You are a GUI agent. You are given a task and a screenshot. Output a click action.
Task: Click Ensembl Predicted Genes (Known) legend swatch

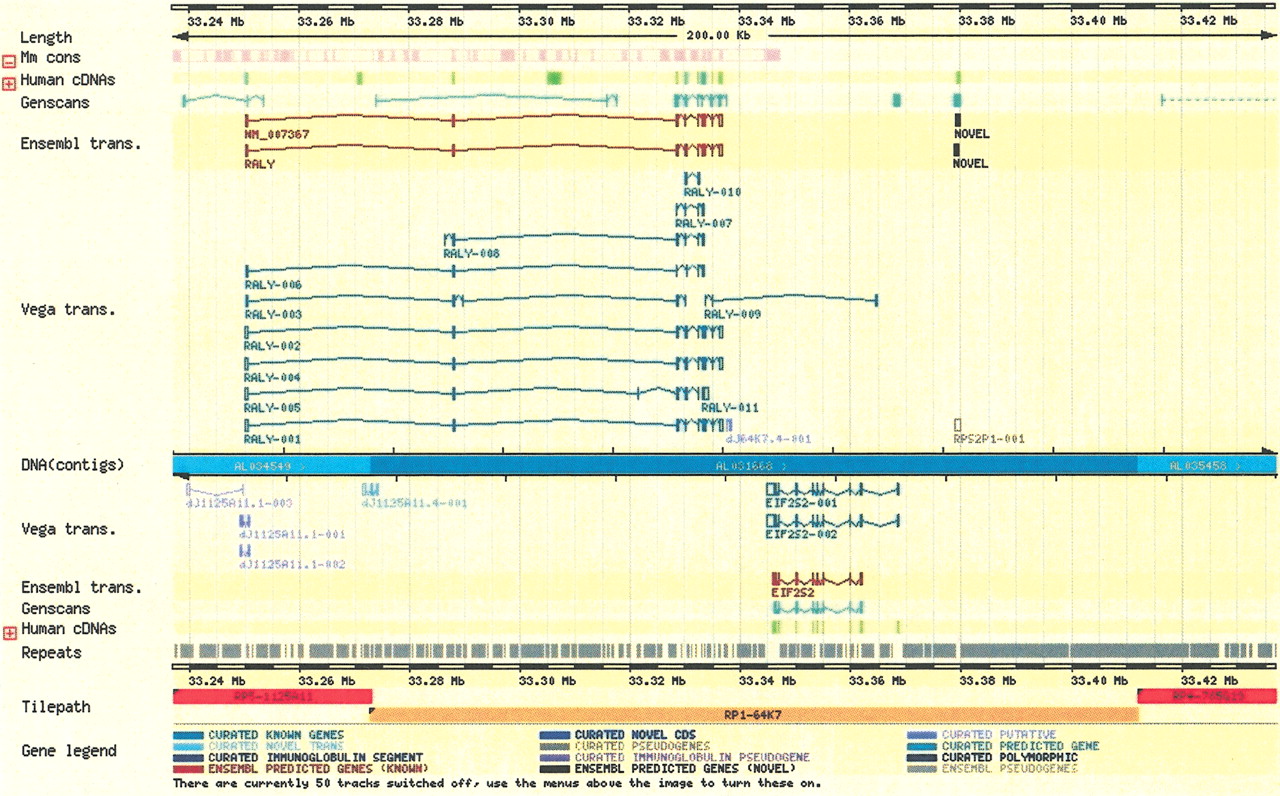[189, 768]
